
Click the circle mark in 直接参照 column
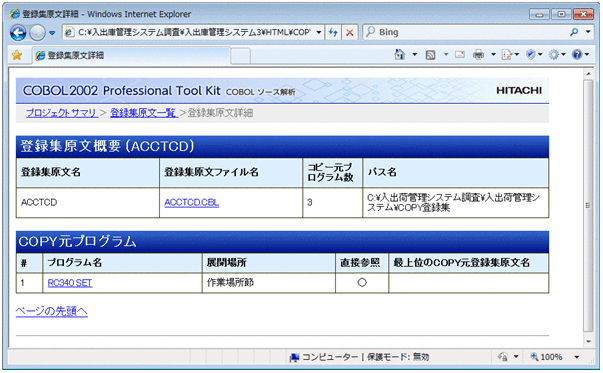coord(362,283)
